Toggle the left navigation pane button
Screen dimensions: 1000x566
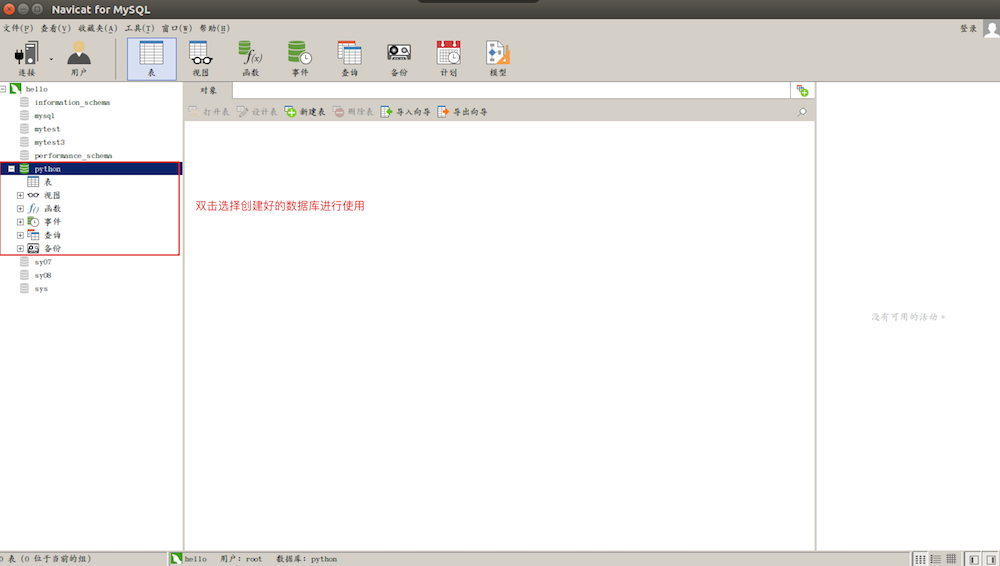click(x=973, y=559)
